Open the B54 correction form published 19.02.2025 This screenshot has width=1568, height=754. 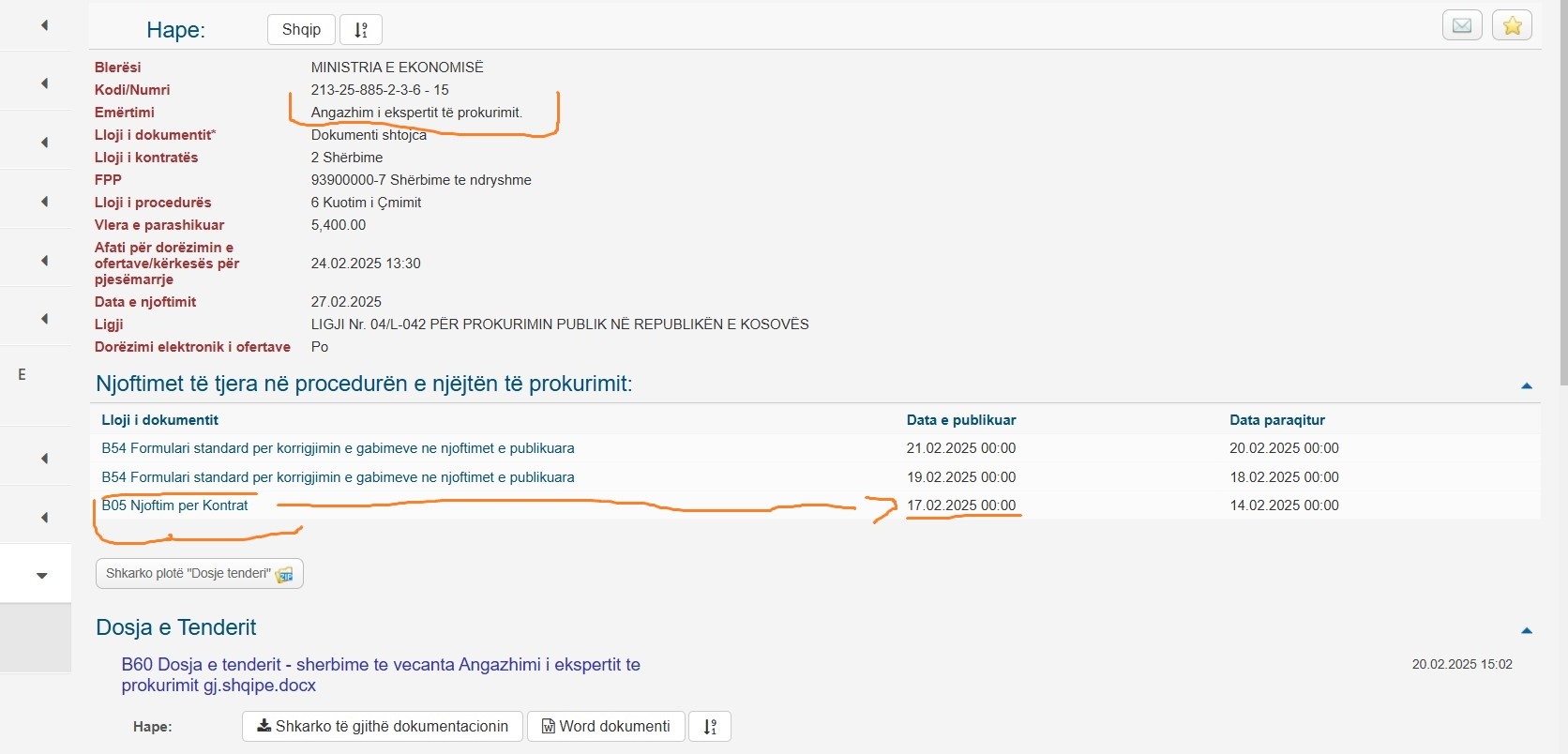[x=338, y=477]
